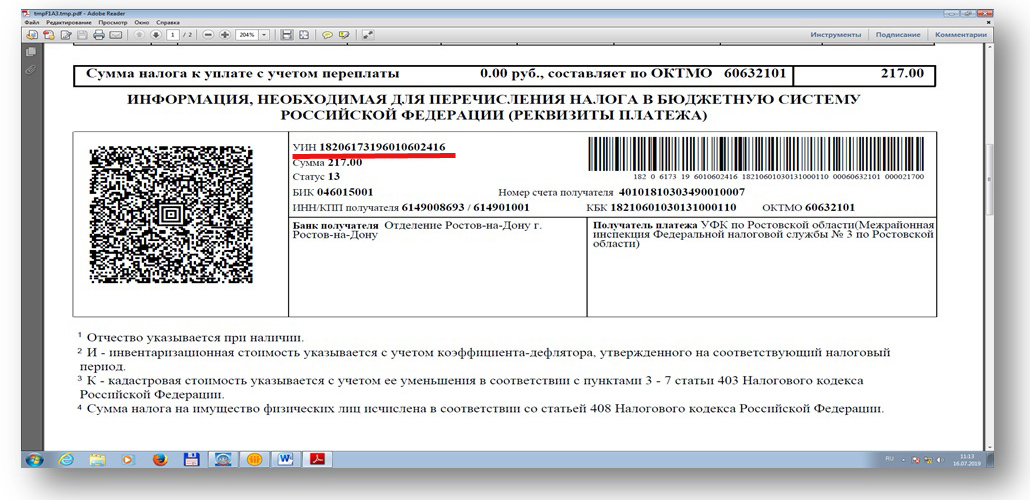Open page thumbnails panel in sidebar
1030x500 pixels.
[30, 52]
